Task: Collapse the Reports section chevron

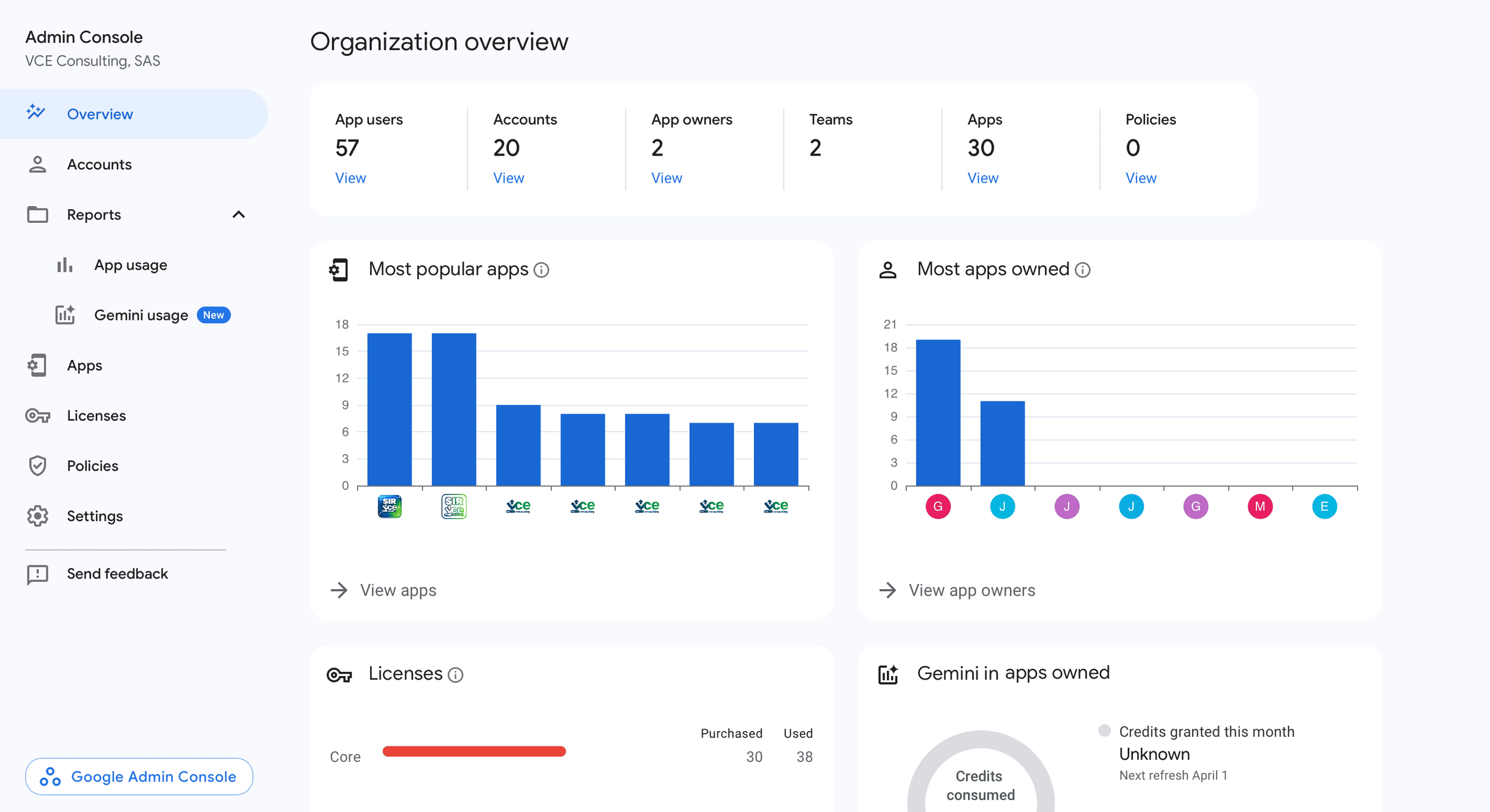Action: [238, 214]
